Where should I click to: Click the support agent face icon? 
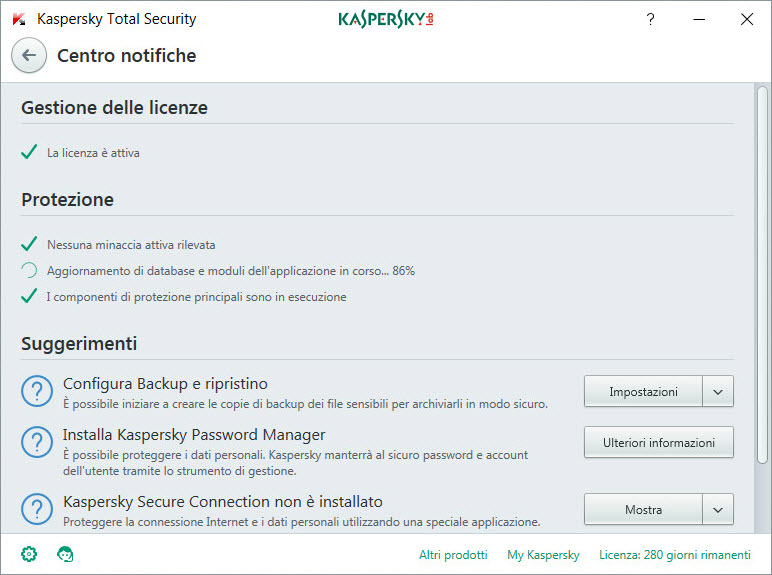tap(65, 554)
